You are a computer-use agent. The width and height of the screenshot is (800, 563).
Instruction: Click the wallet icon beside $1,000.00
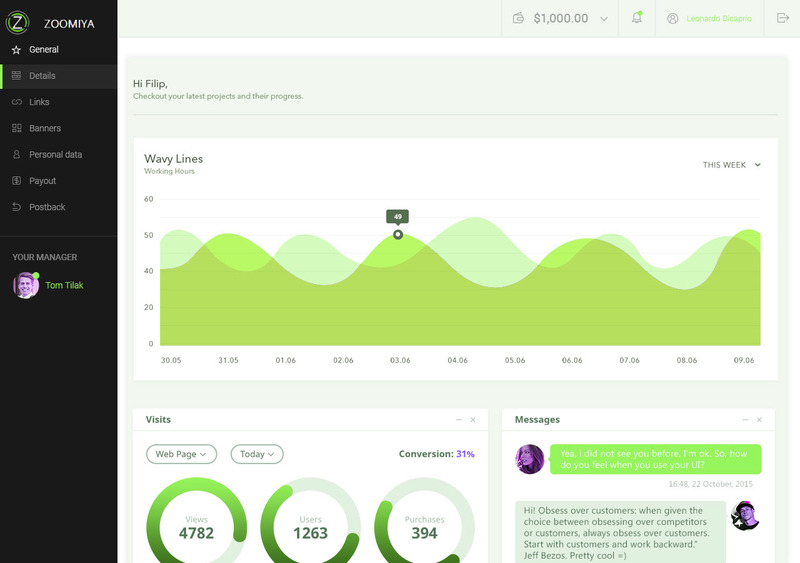[518, 18]
